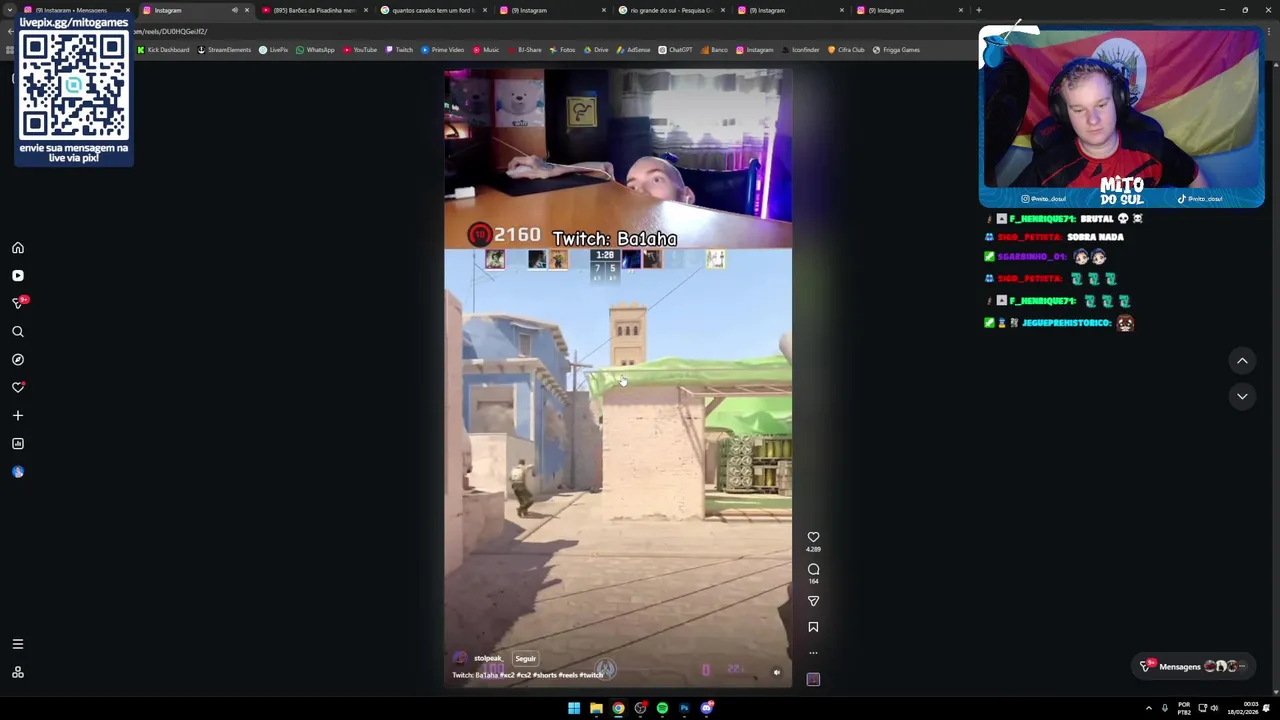1280x720 pixels.
Task: Open the Meta apps icon at sidebar bottom
Action: point(18,673)
